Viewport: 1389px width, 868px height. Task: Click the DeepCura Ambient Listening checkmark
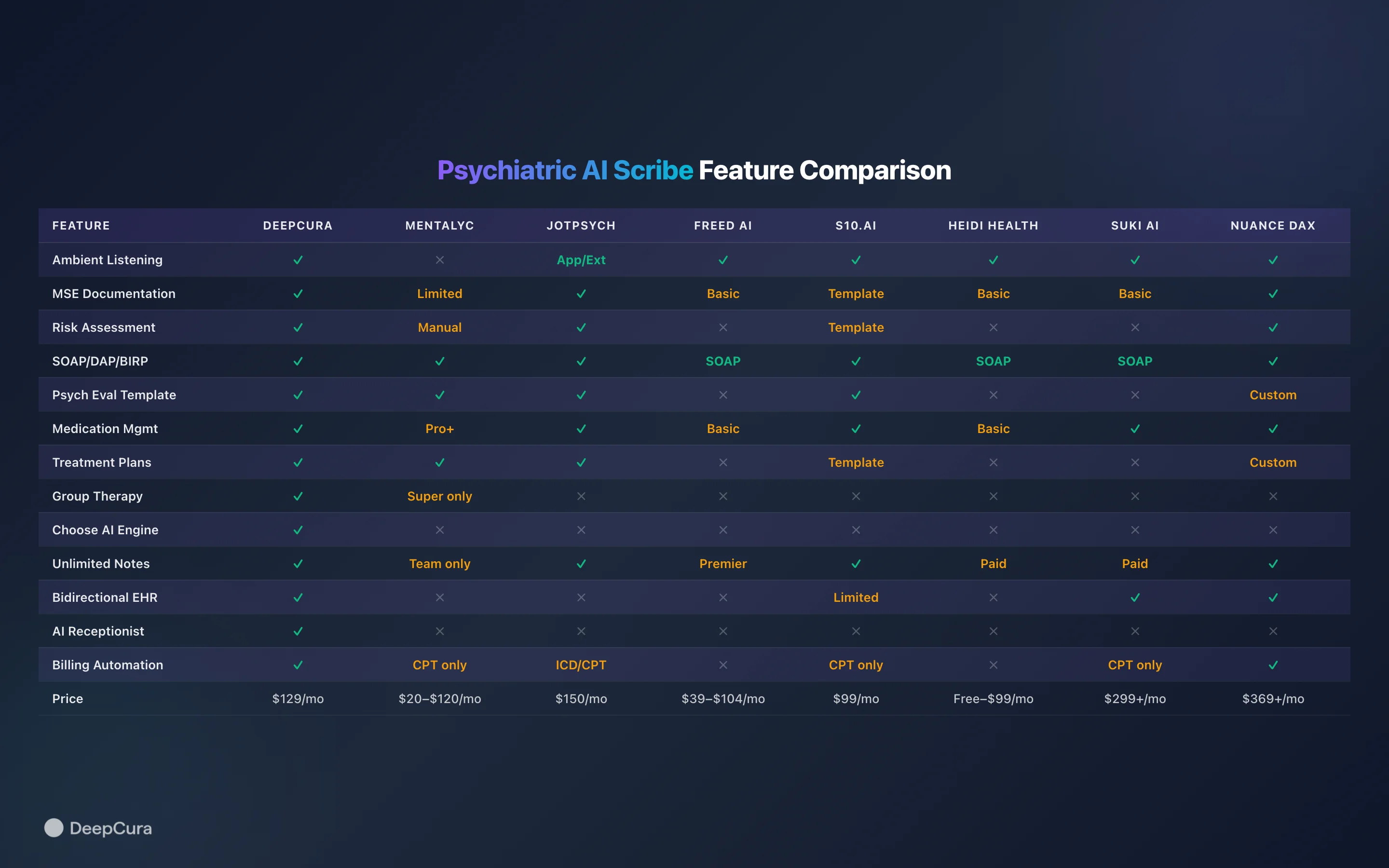coord(298,260)
